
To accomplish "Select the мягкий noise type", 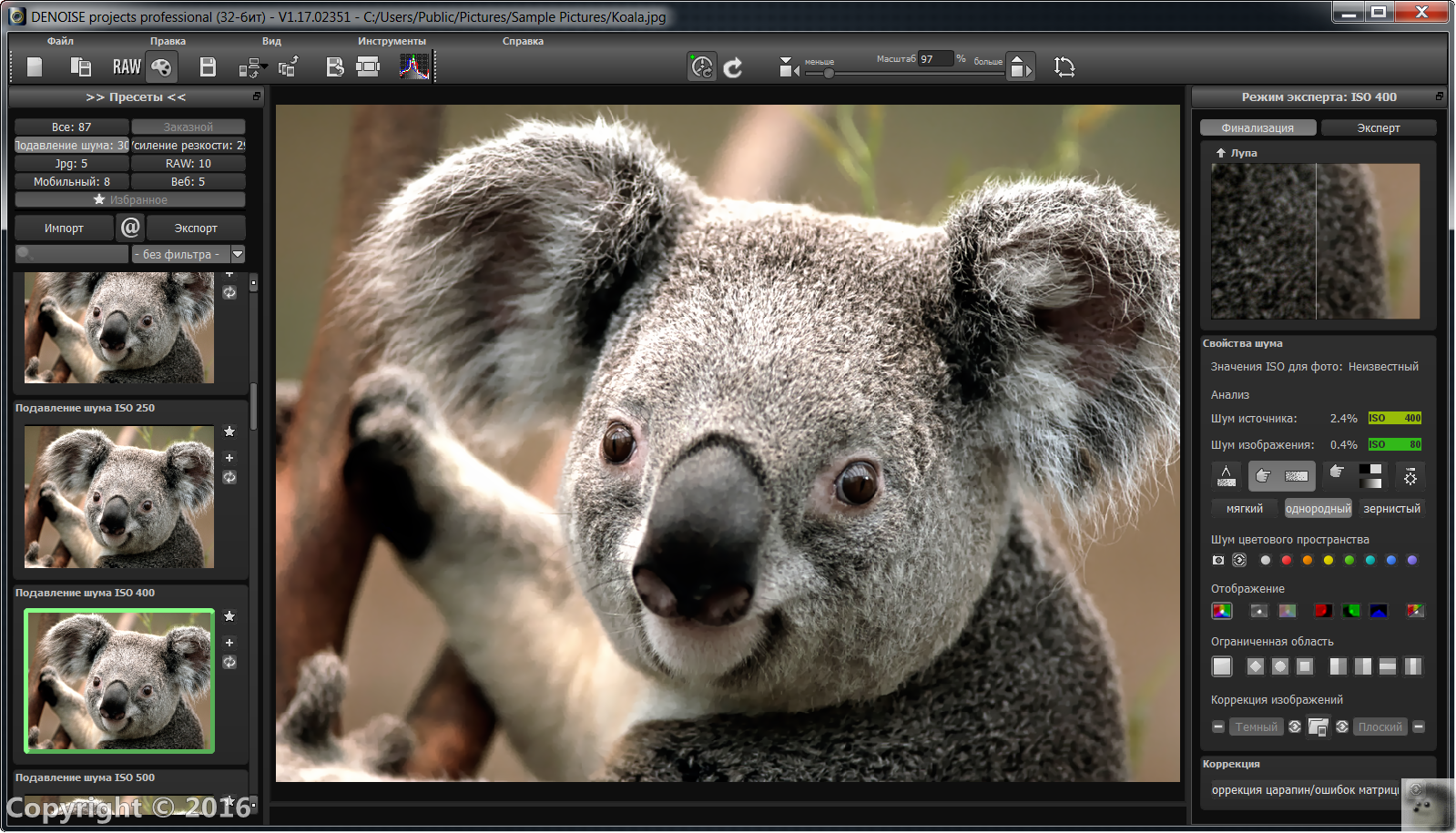I will (x=1244, y=509).
